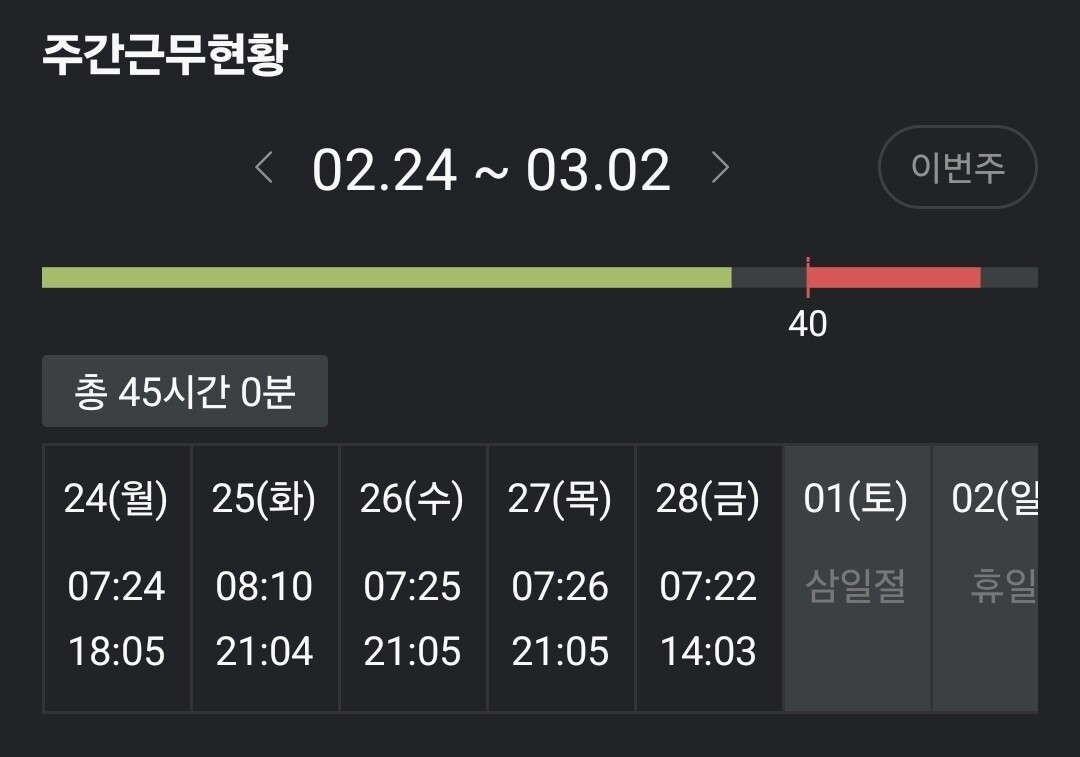Go to previous week with left chevron
Screen dimensions: 1080x757
click(x=264, y=168)
